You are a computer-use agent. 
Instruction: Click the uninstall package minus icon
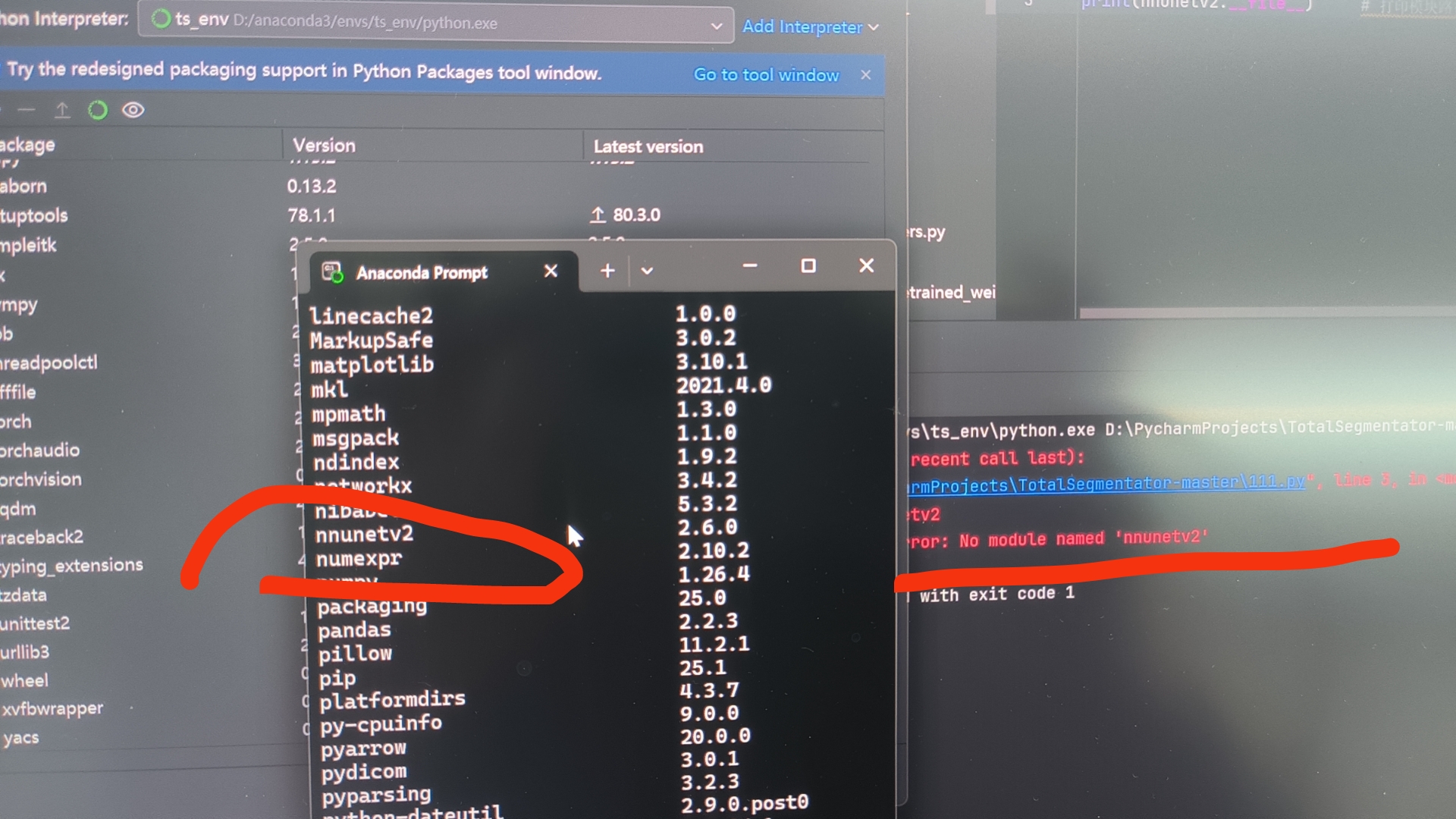27,111
